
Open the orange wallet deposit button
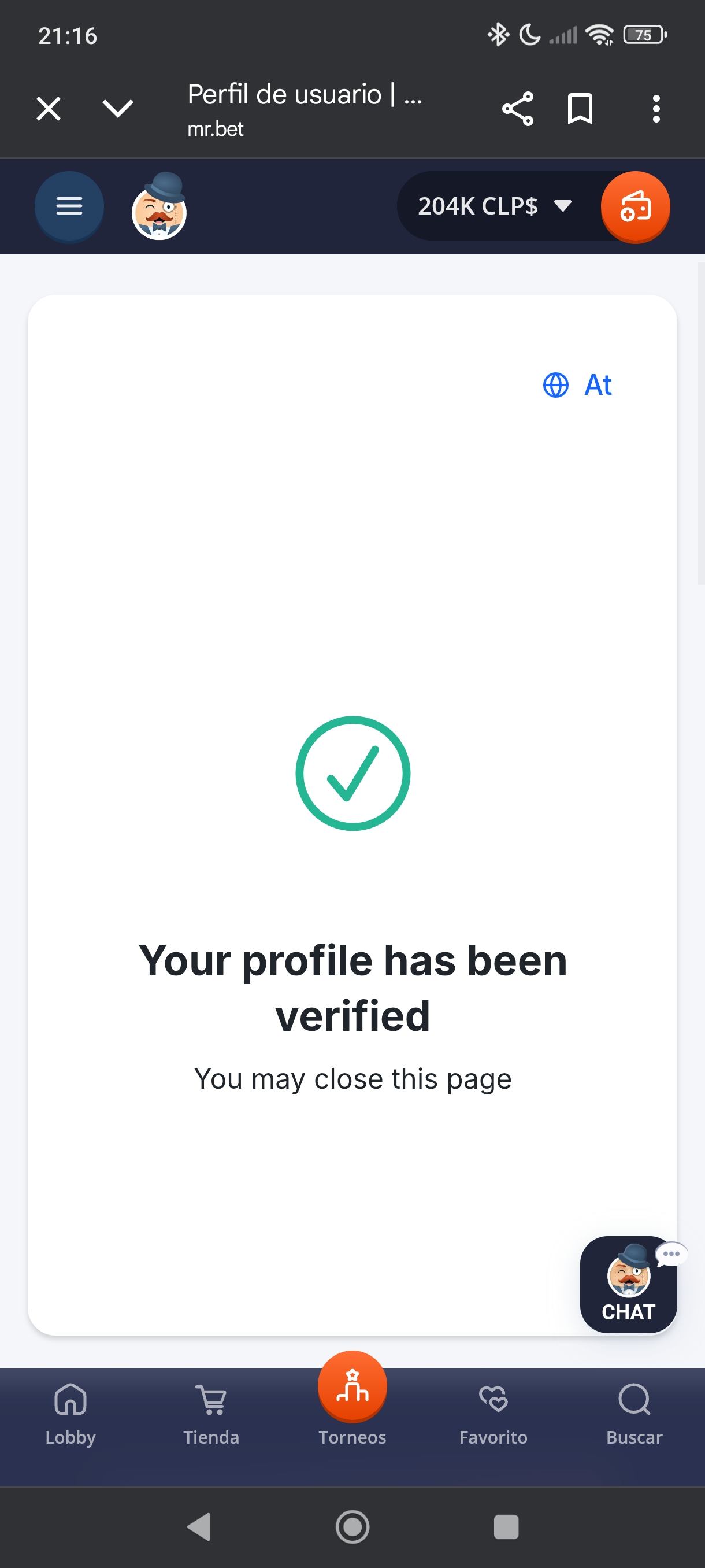click(x=635, y=206)
